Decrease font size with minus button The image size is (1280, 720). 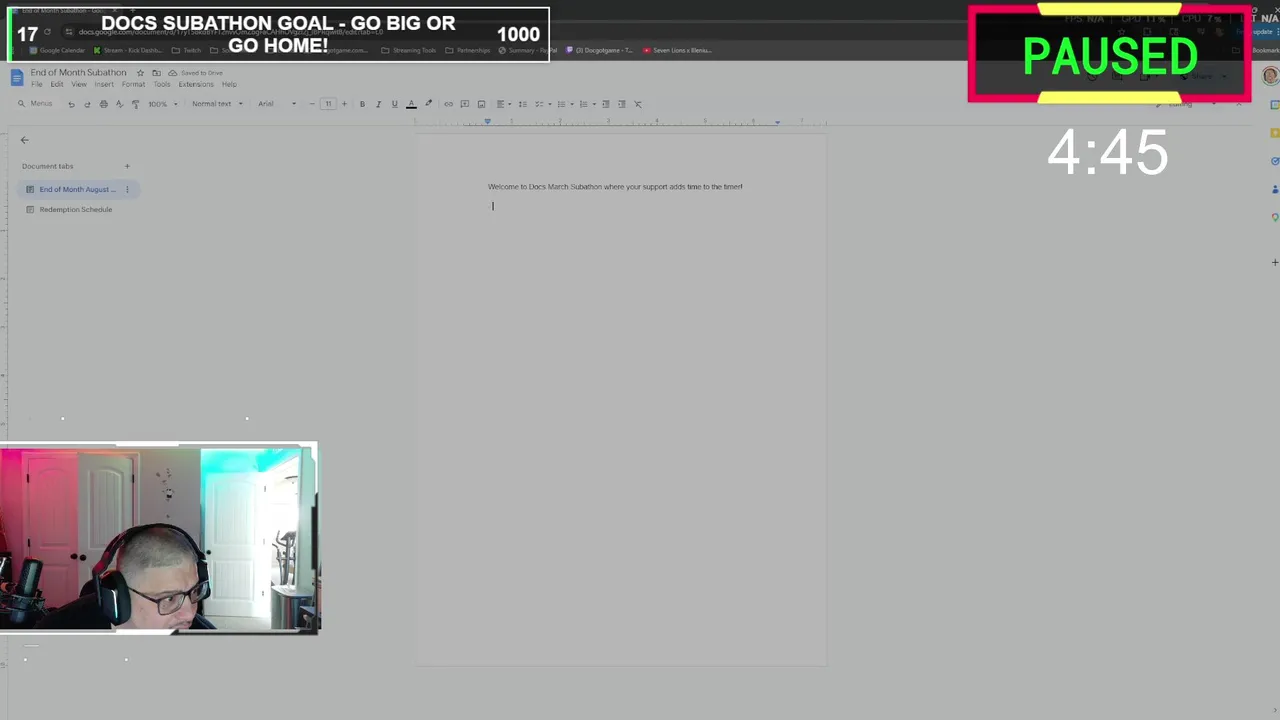(312, 104)
